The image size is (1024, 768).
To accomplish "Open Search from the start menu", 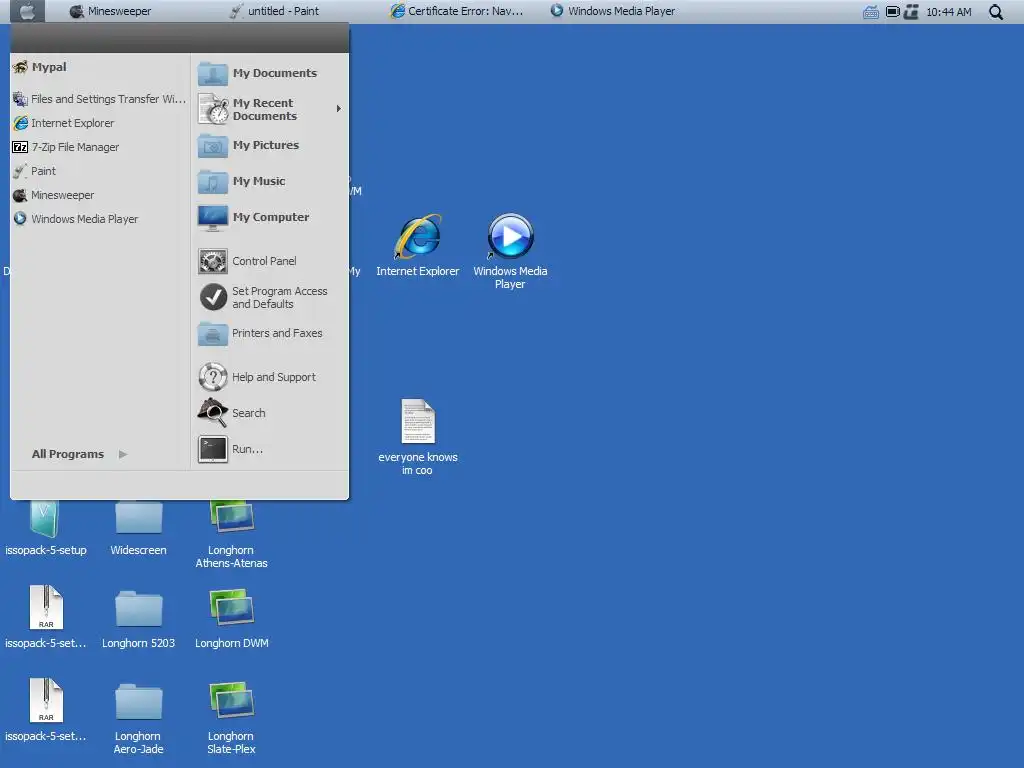I will (270, 413).
